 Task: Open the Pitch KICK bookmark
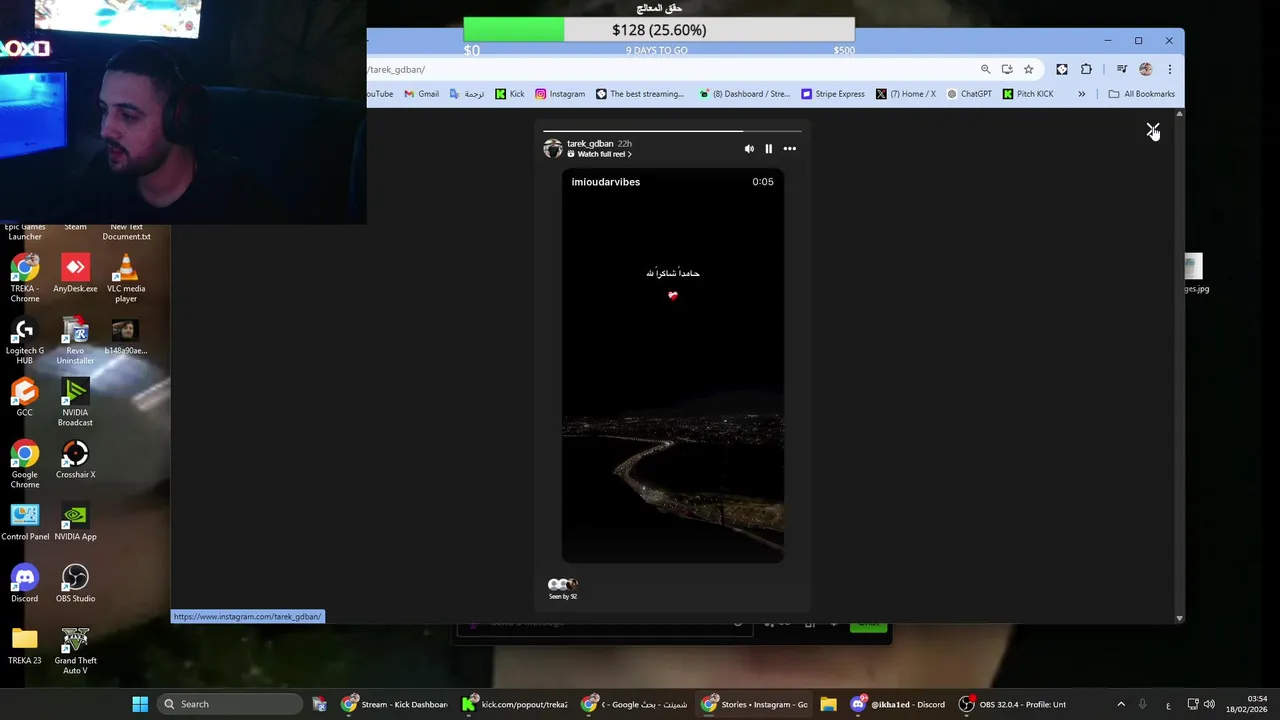pos(1028,94)
